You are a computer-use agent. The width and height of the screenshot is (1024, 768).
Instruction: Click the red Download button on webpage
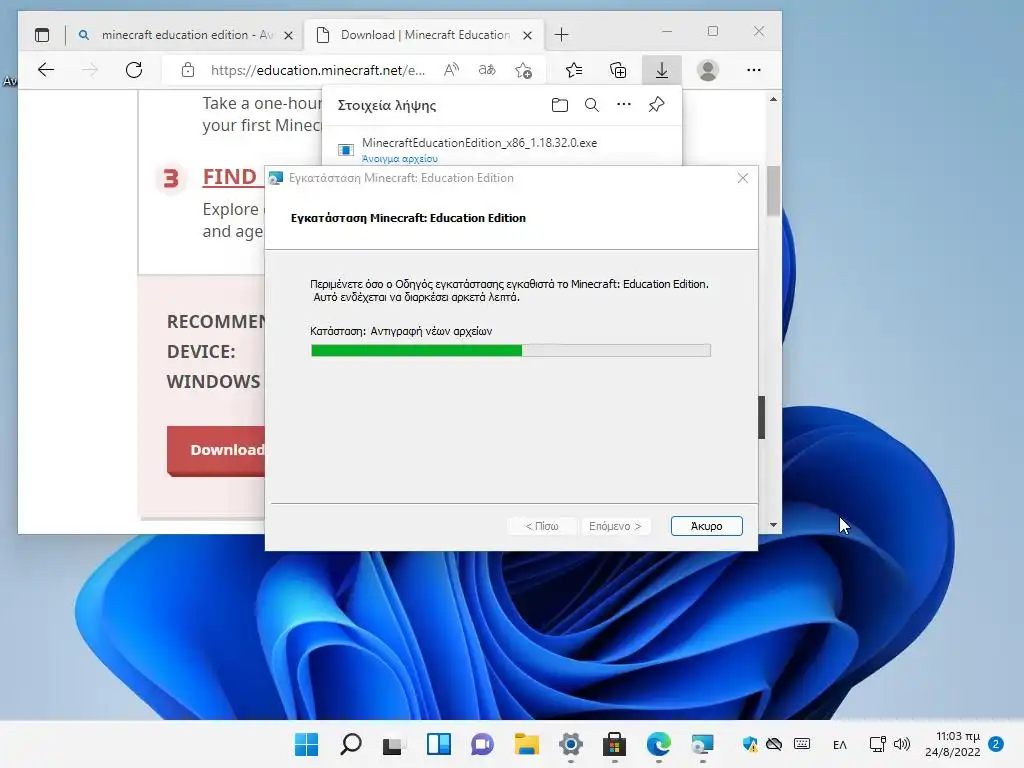point(216,451)
